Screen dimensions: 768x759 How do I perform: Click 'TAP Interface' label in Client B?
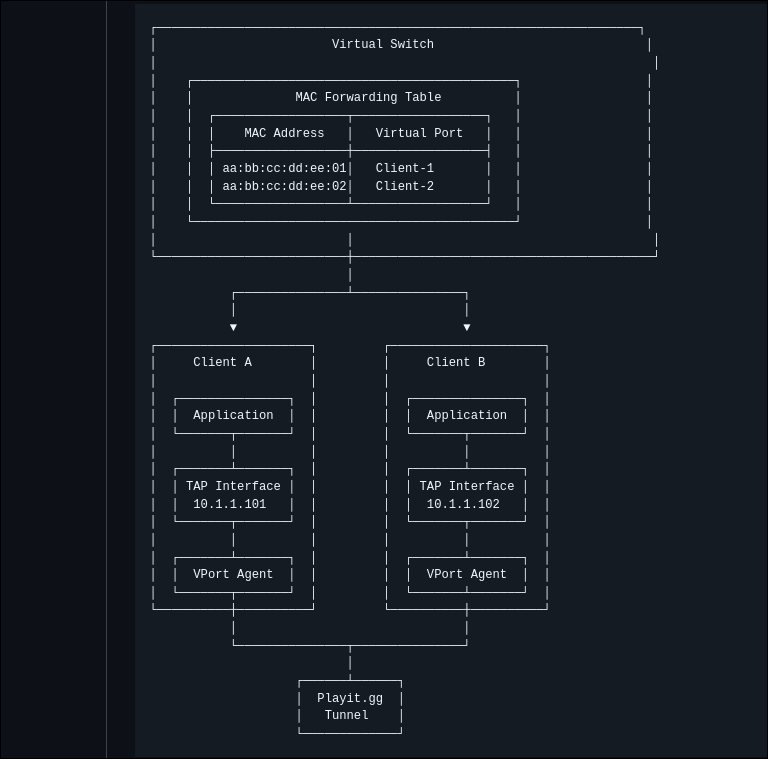pos(467,486)
